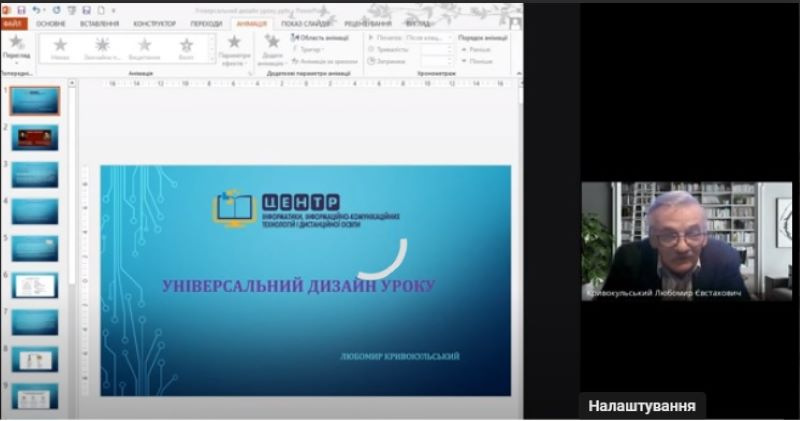The height and width of the screenshot is (421, 800).
Task: Click the Затримка delay field
Action: pyautogui.click(x=436, y=61)
